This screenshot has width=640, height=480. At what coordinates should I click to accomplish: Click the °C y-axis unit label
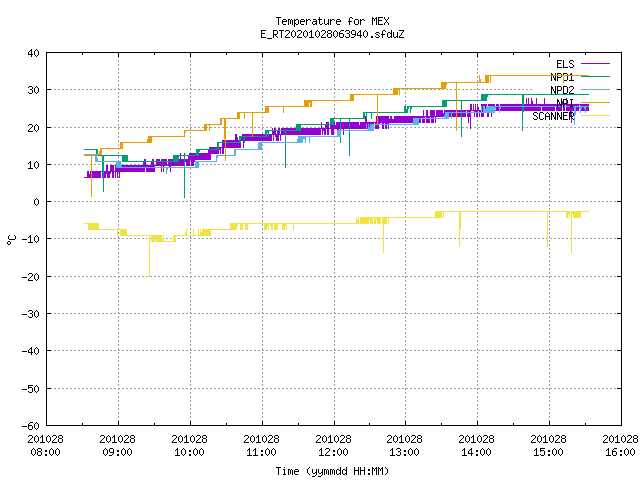(11, 240)
